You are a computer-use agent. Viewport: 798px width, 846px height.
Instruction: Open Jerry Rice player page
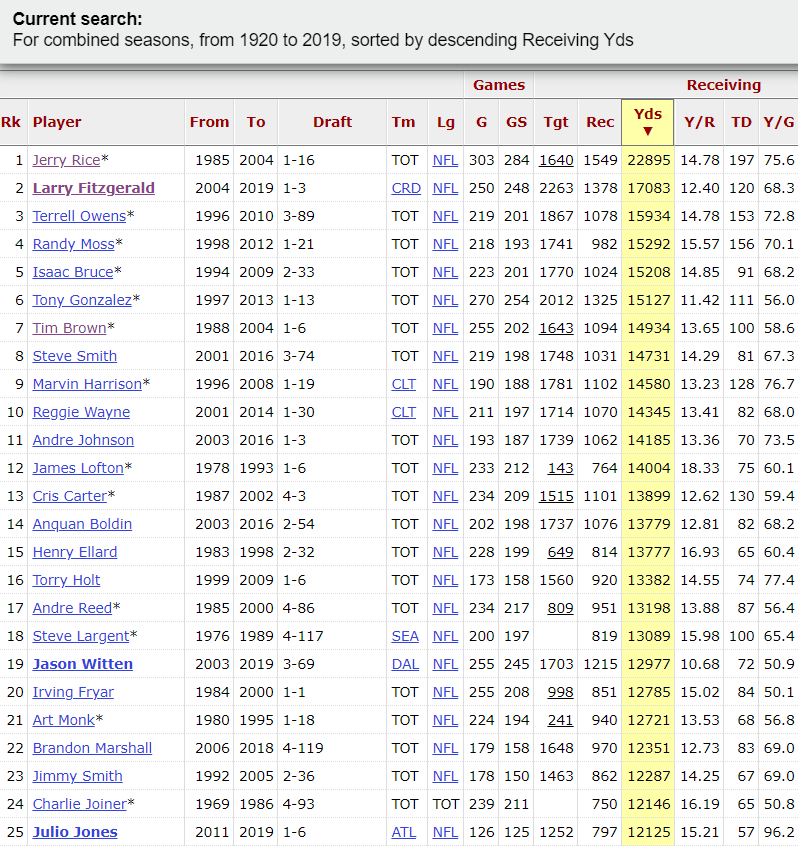(x=66, y=160)
